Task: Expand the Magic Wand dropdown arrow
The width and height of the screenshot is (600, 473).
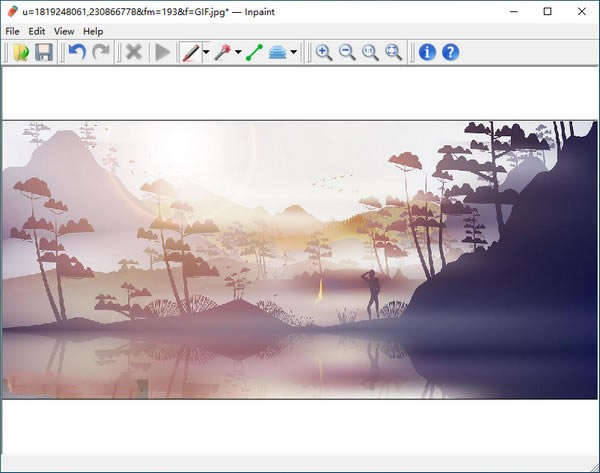Action: coord(238,53)
